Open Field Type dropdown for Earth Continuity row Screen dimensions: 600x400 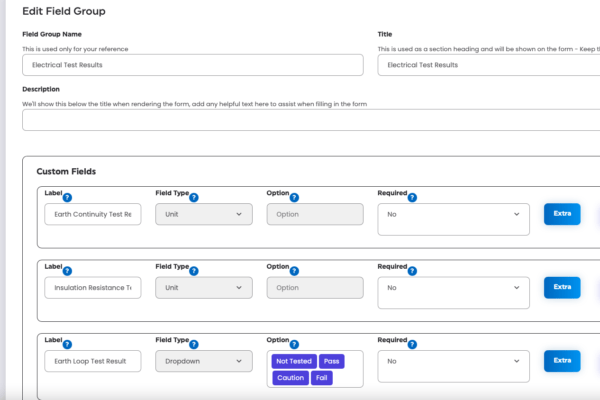click(204, 214)
